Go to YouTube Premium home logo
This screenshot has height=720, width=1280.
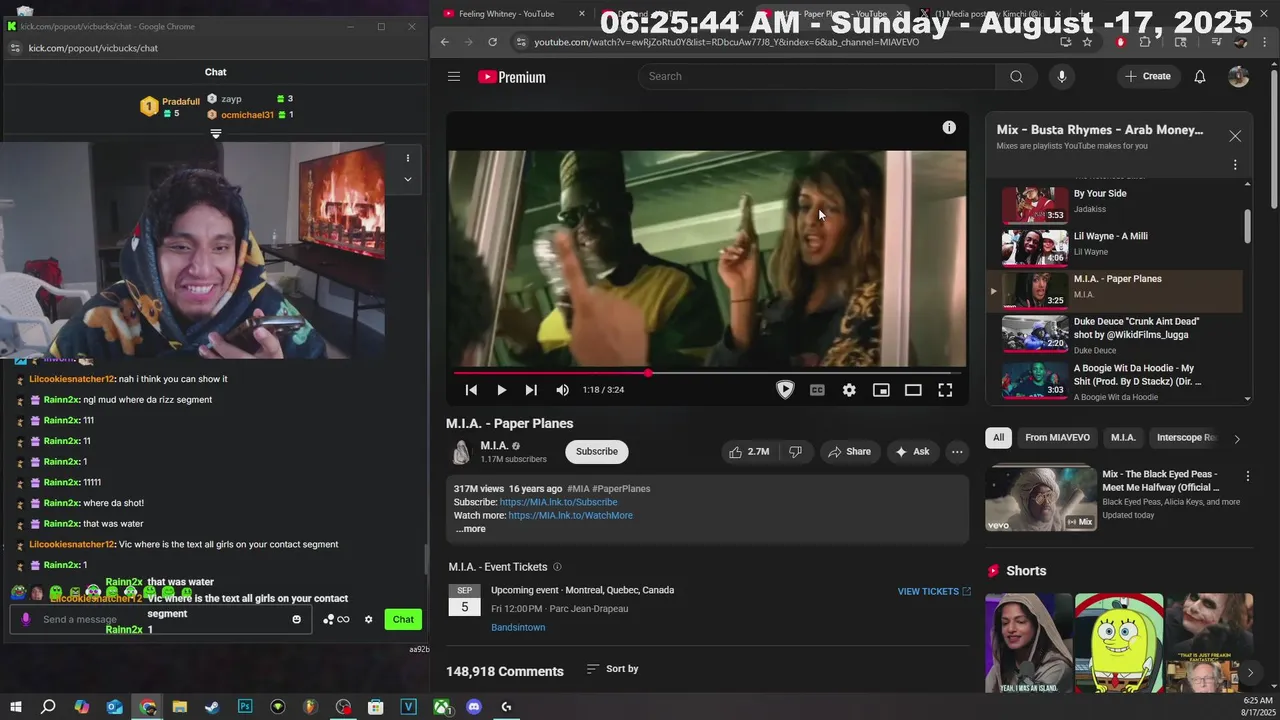512,77
